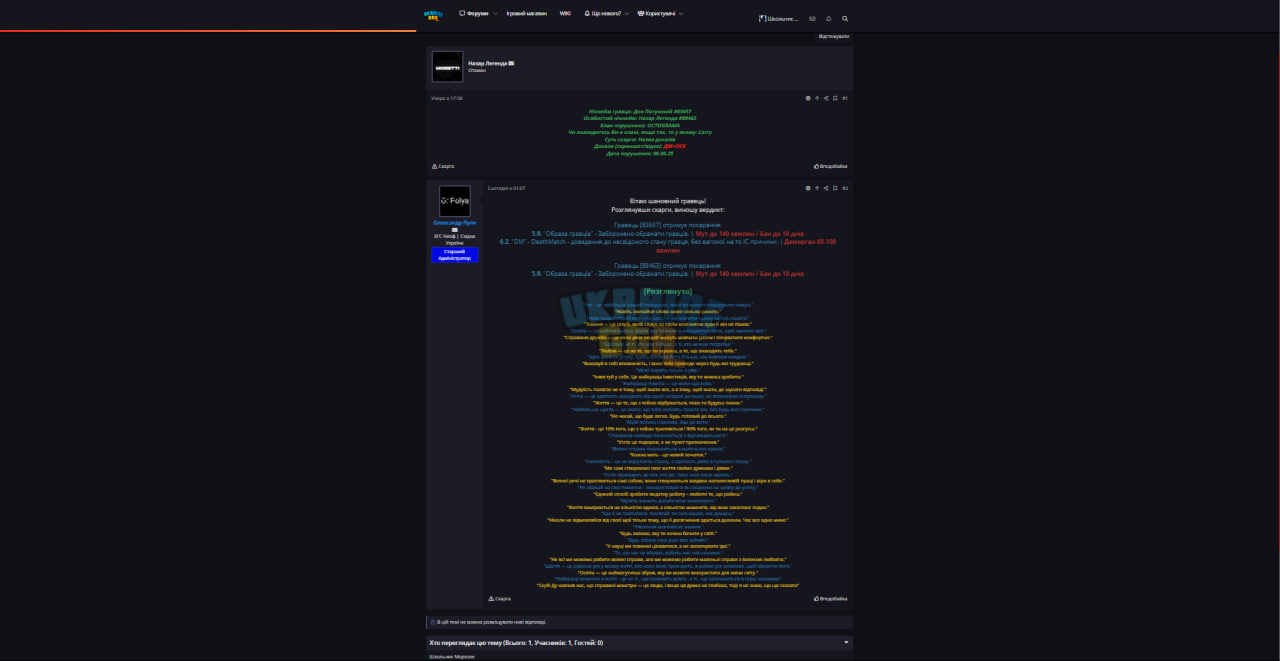
Task: Open the permalink #1 of the first post
Action: (845, 98)
